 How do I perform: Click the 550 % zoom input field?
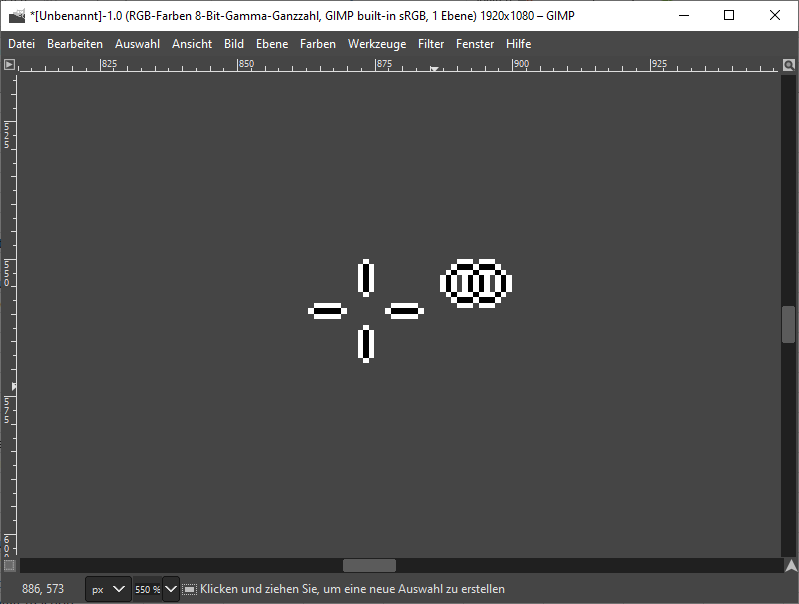coord(147,589)
